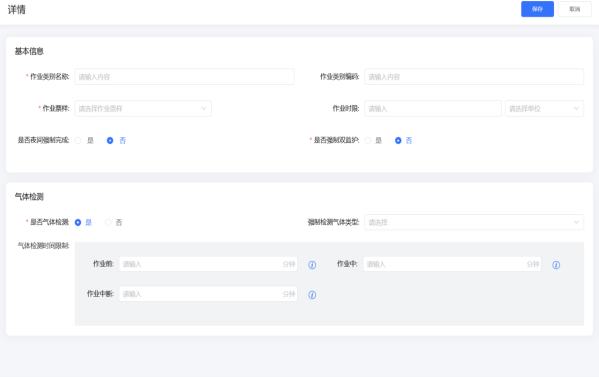
Task: Click the chevron arrow in 作业票样 select
Action: pos(204,109)
